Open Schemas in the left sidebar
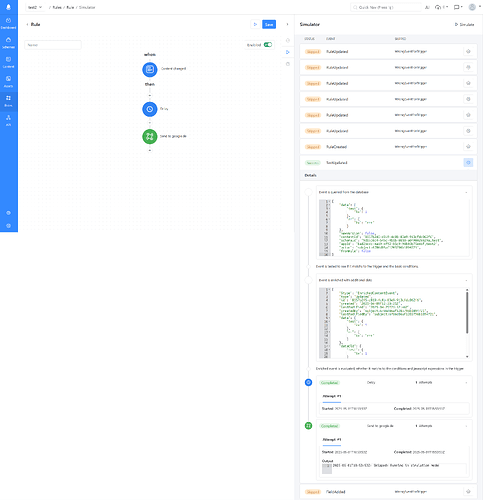The image size is (483, 500). (8, 42)
